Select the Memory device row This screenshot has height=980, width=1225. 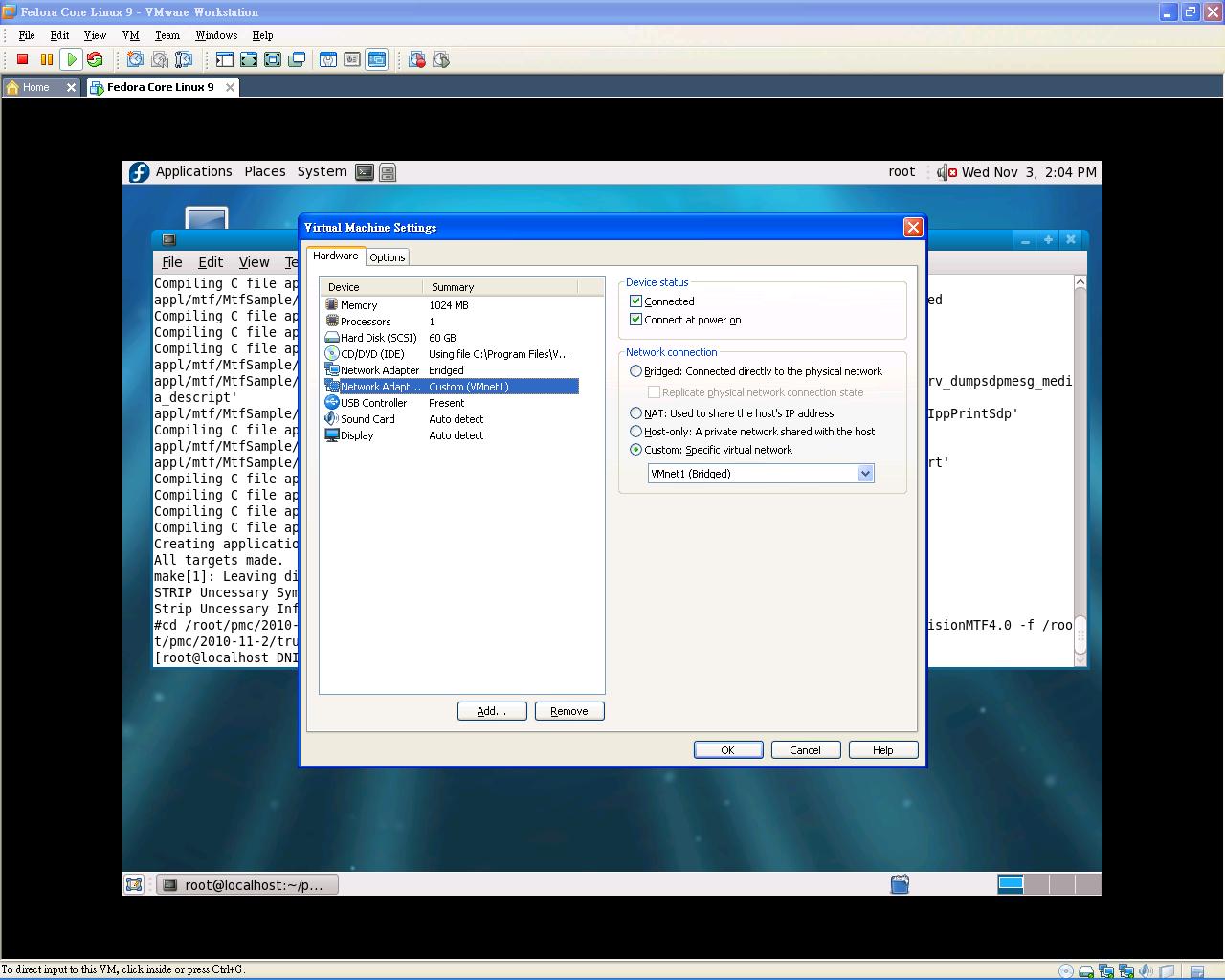[x=451, y=305]
